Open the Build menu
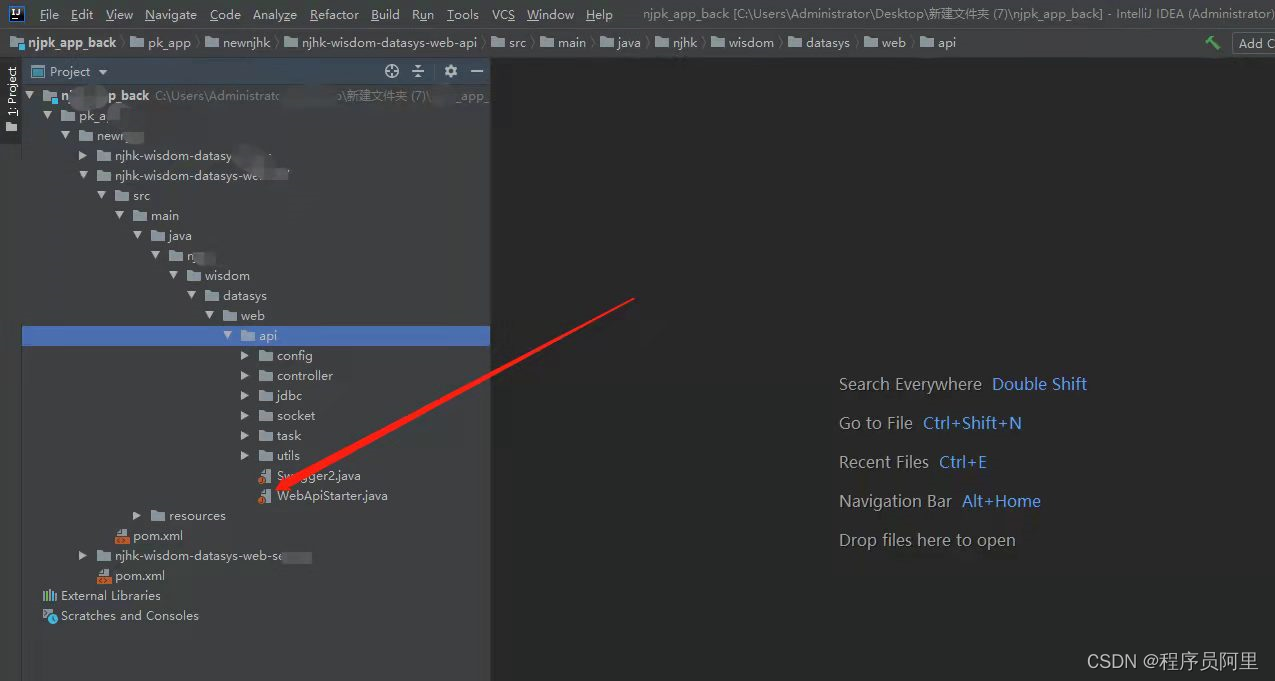 385,15
